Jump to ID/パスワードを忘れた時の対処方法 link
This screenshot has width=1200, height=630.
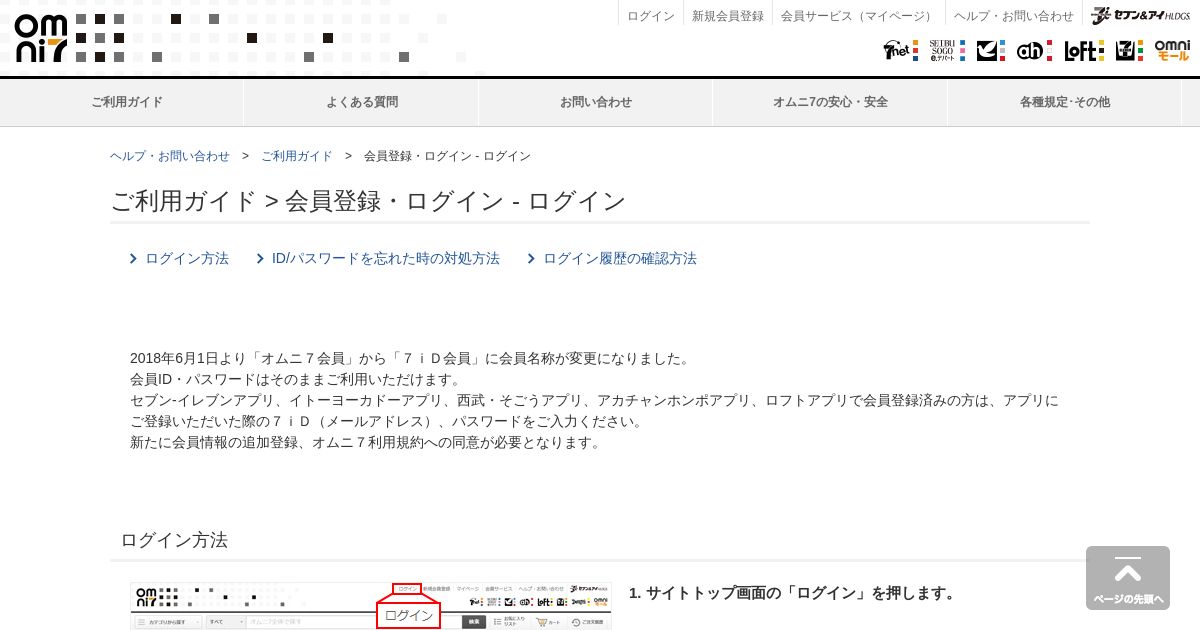tap(386, 258)
